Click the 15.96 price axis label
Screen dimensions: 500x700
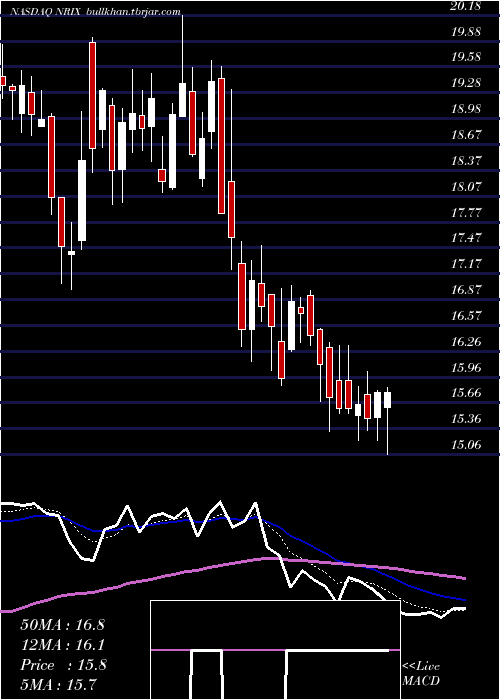pyautogui.click(x=467, y=368)
